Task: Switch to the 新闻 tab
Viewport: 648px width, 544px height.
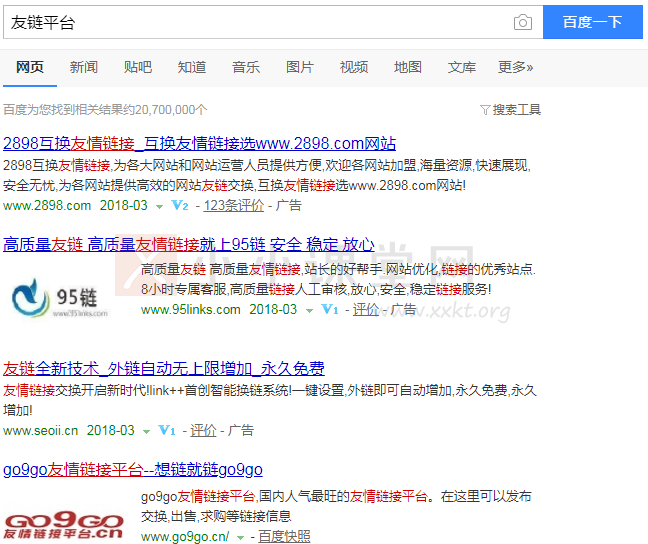Action: (83, 67)
